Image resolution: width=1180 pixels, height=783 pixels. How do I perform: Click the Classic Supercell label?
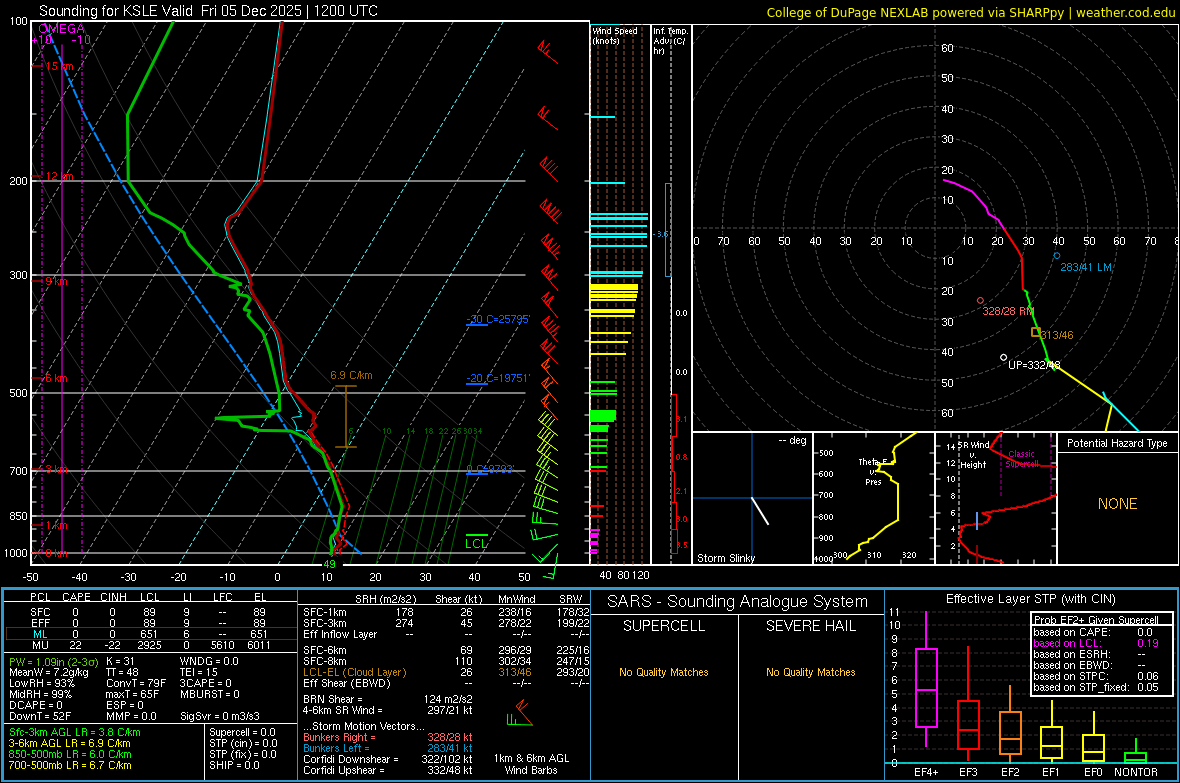[x=1021, y=459]
